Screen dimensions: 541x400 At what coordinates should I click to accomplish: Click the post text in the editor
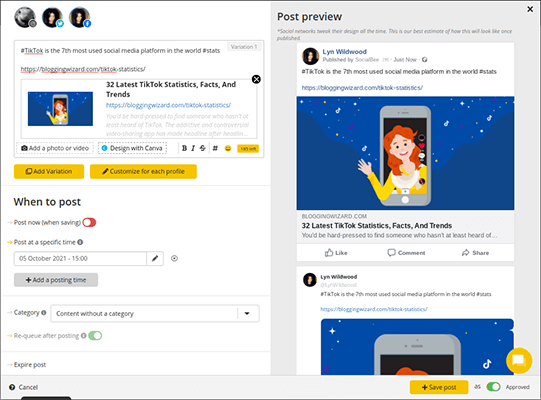click(120, 51)
